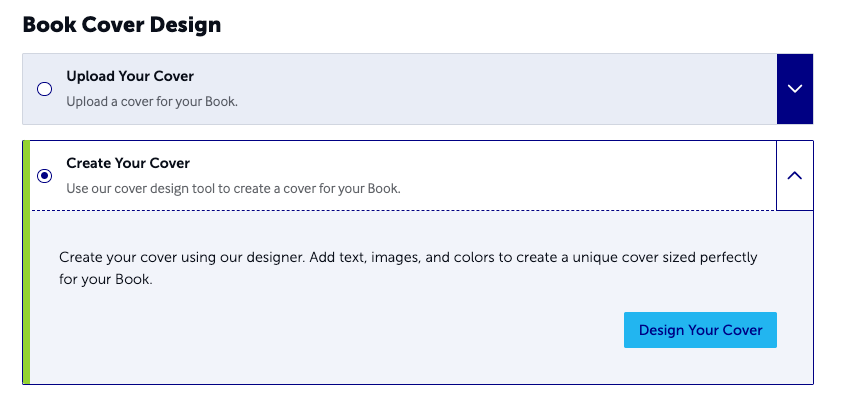Click the Design Your Cover button
Image resolution: width=841 pixels, height=413 pixels.
tap(700, 330)
